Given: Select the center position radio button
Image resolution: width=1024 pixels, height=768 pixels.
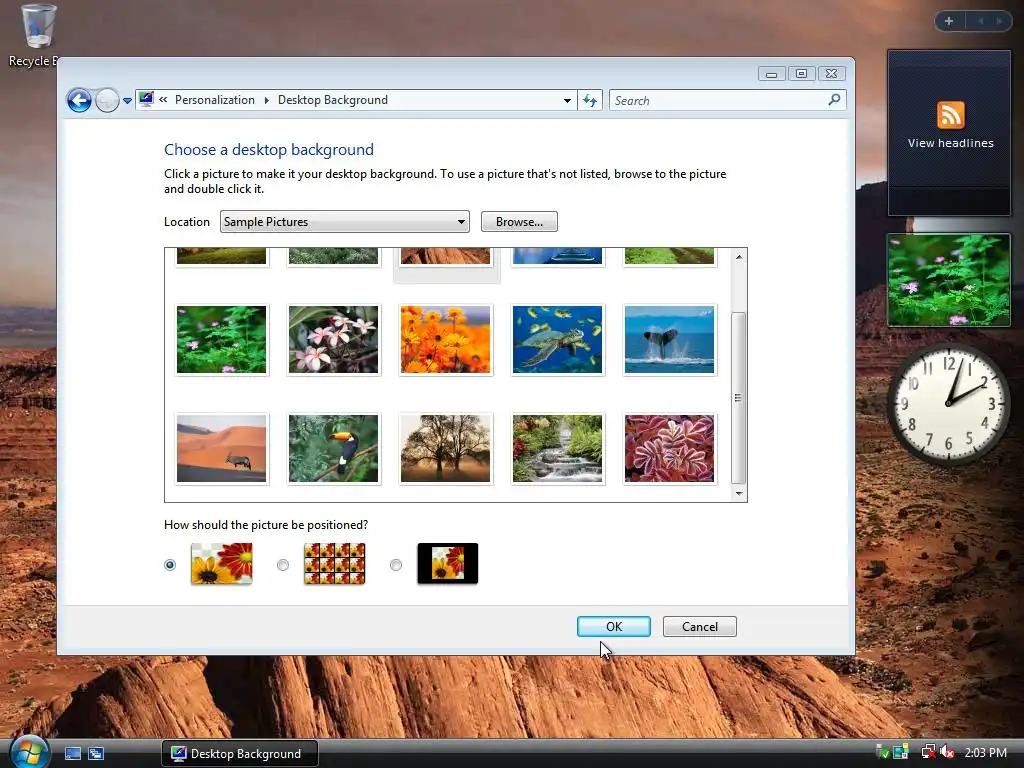Looking at the screenshot, I should (396, 565).
